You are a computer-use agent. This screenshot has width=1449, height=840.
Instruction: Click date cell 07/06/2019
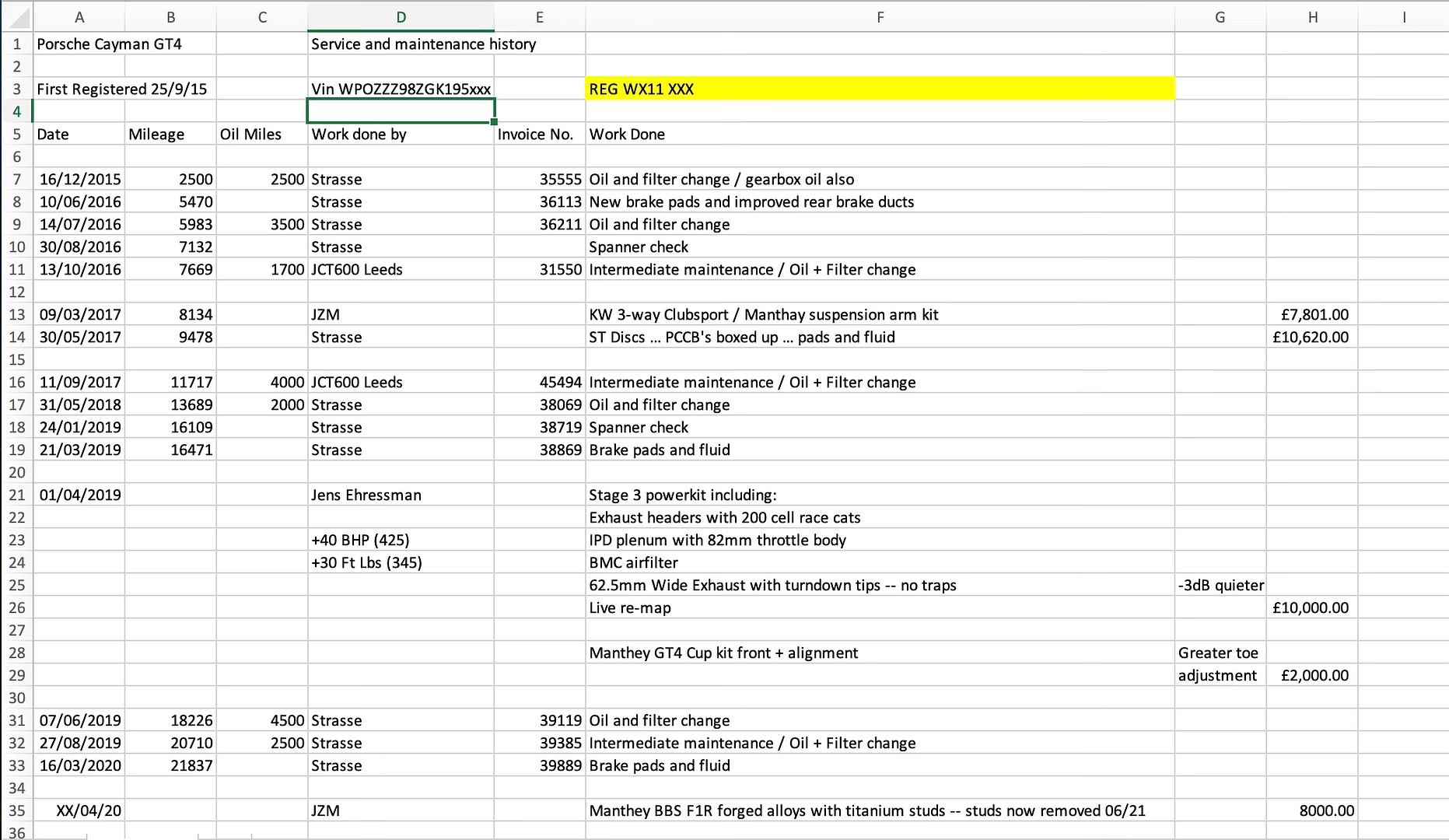[79, 720]
